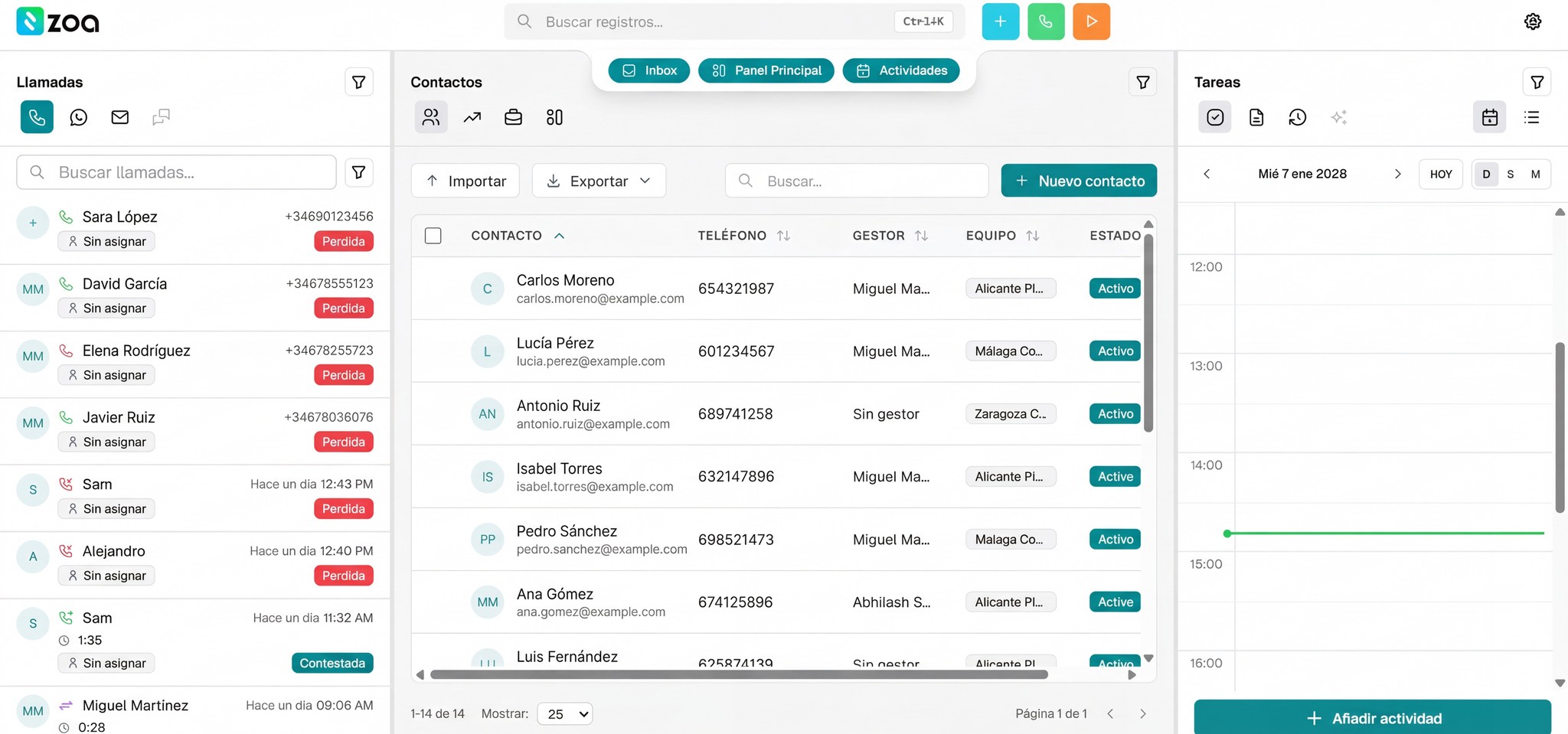Click the contacts table vertical scrollbar
The height and width of the screenshot is (734, 1568).
(1148, 333)
